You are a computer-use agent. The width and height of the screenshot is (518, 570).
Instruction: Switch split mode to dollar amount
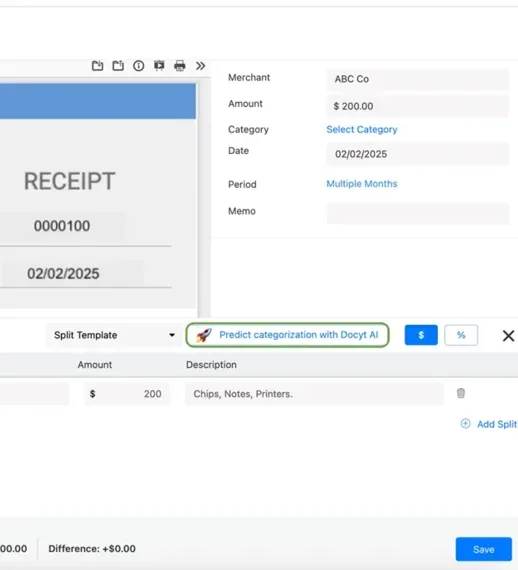click(421, 335)
